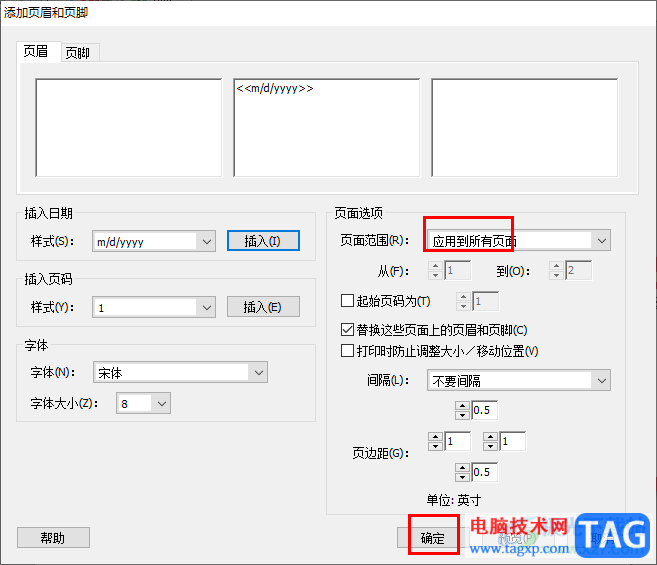The image size is (657, 565).
Task: Click the 插入(E) page number button
Action: point(263,307)
